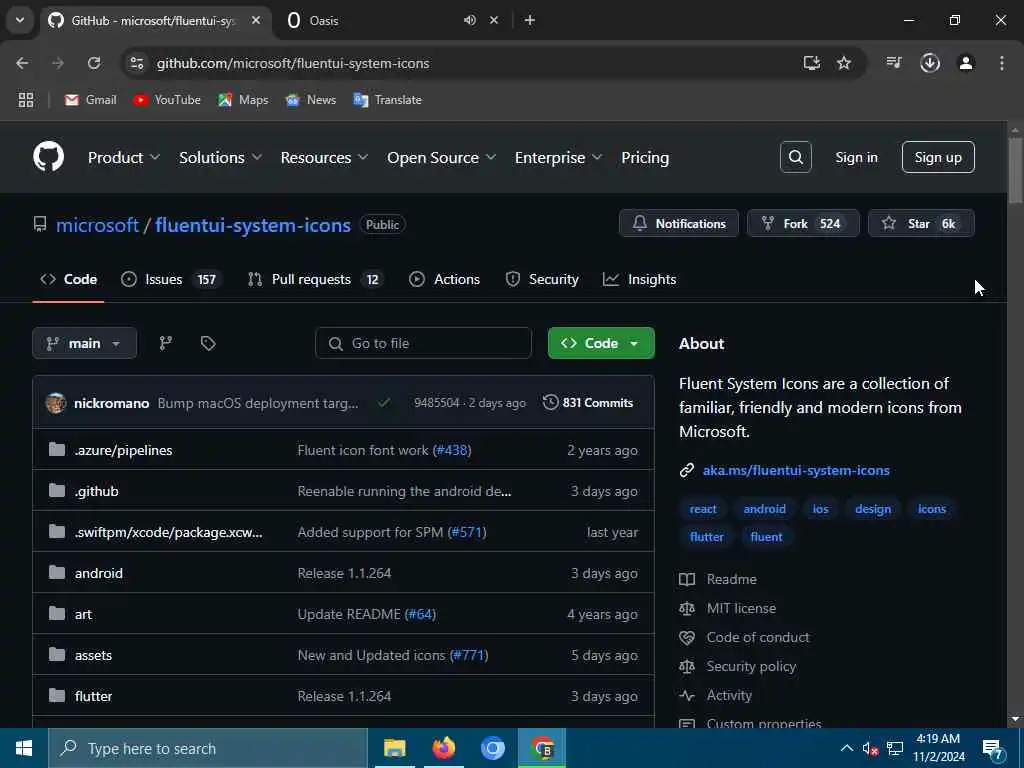
Task: Switch to the Issues tab
Action: pyautogui.click(x=172, y=280)
